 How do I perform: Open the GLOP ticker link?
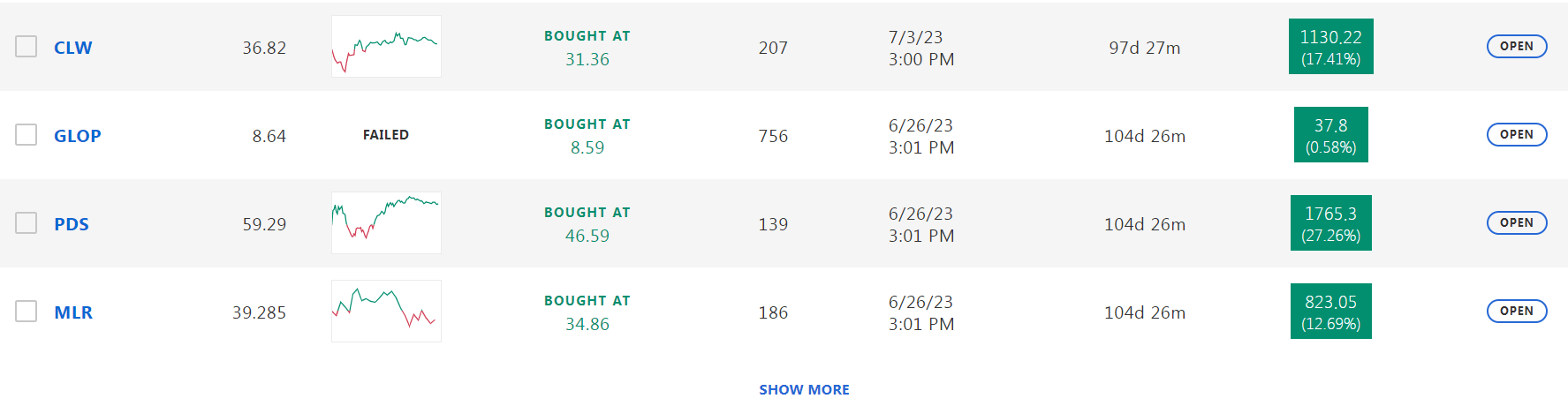tap(78, 136)
